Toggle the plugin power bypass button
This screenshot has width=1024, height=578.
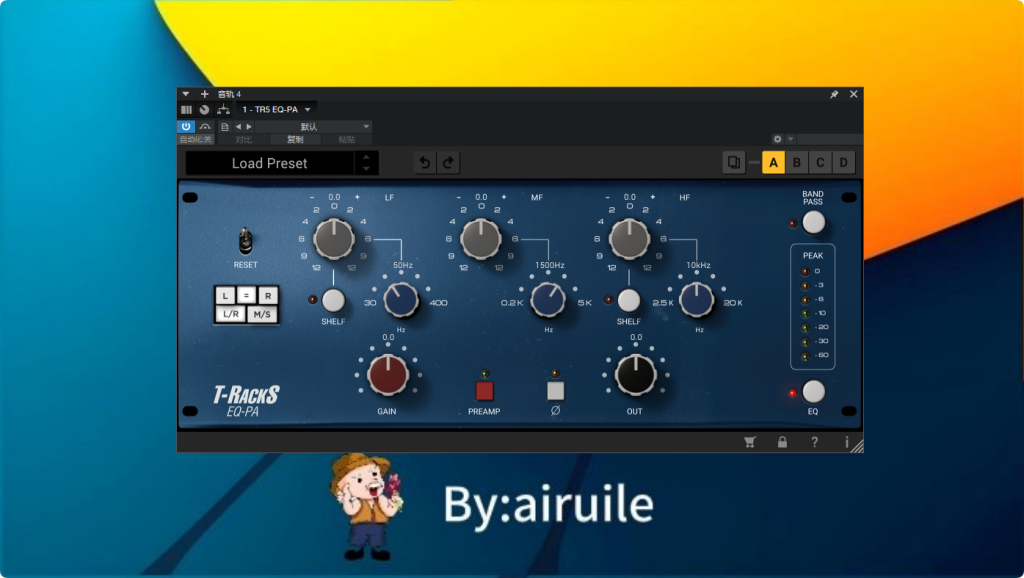pos(186,127)
